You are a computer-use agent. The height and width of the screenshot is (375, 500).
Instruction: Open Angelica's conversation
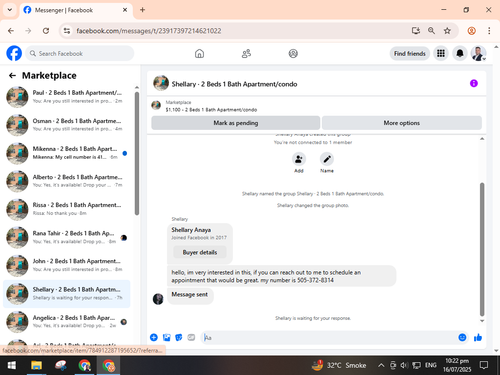click(67, 322)
